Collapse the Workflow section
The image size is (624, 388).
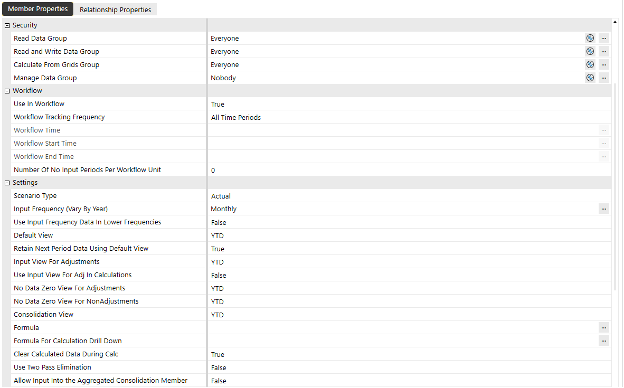[x=7, y=91]
